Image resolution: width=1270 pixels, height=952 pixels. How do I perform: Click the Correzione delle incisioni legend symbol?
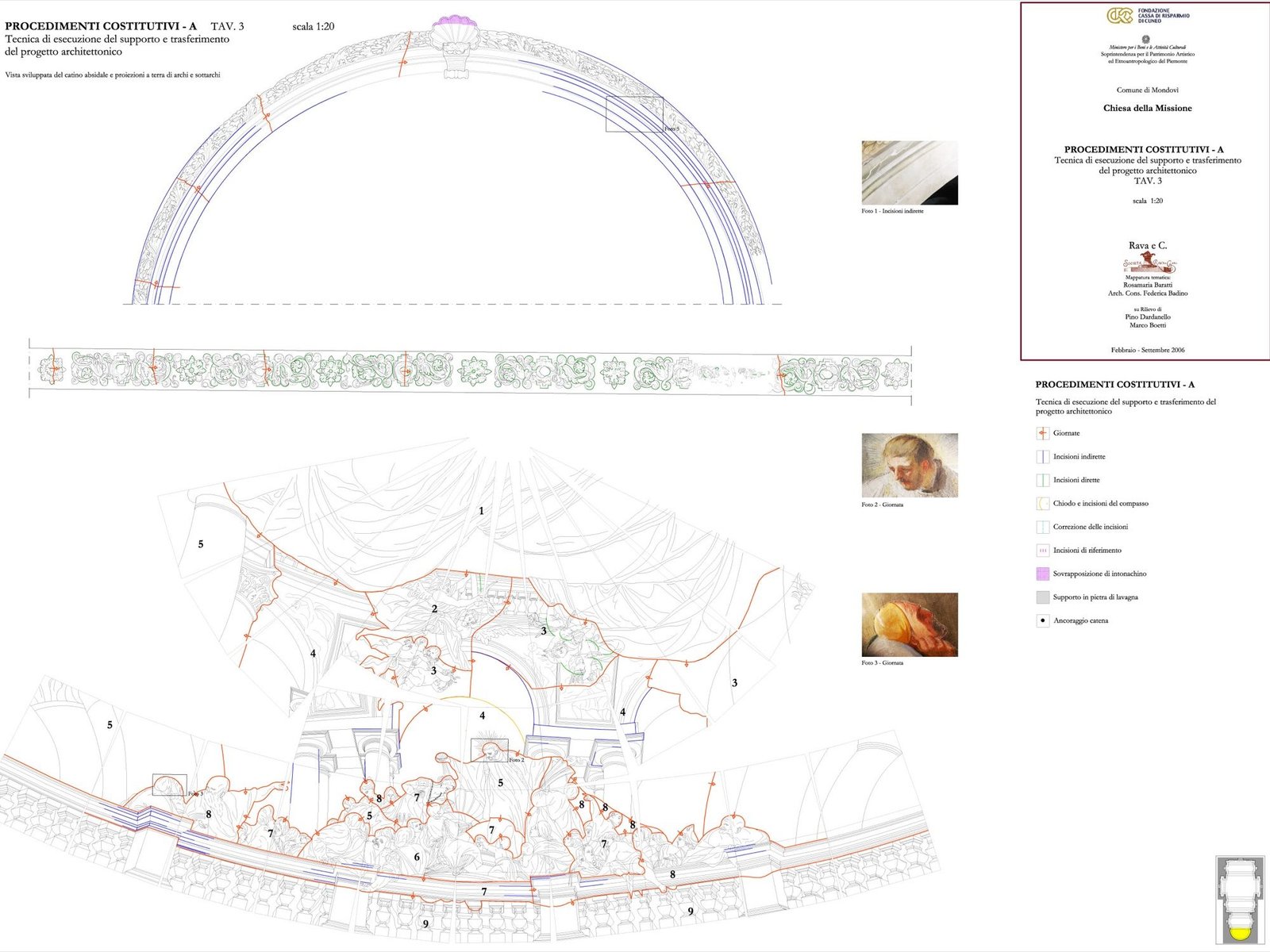[x=1043, y=527]
